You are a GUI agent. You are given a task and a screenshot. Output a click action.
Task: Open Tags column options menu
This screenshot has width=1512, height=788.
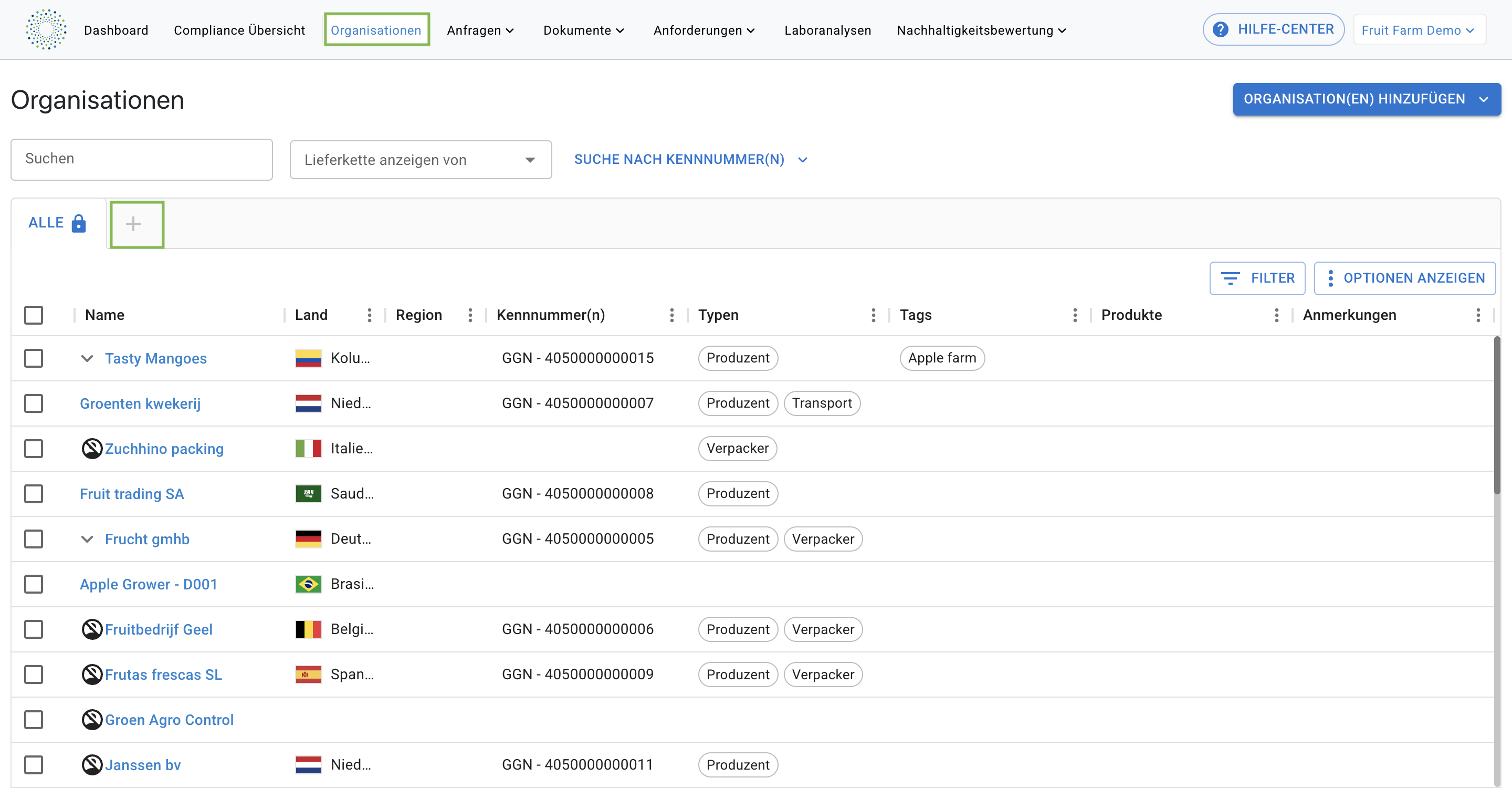1075,315
